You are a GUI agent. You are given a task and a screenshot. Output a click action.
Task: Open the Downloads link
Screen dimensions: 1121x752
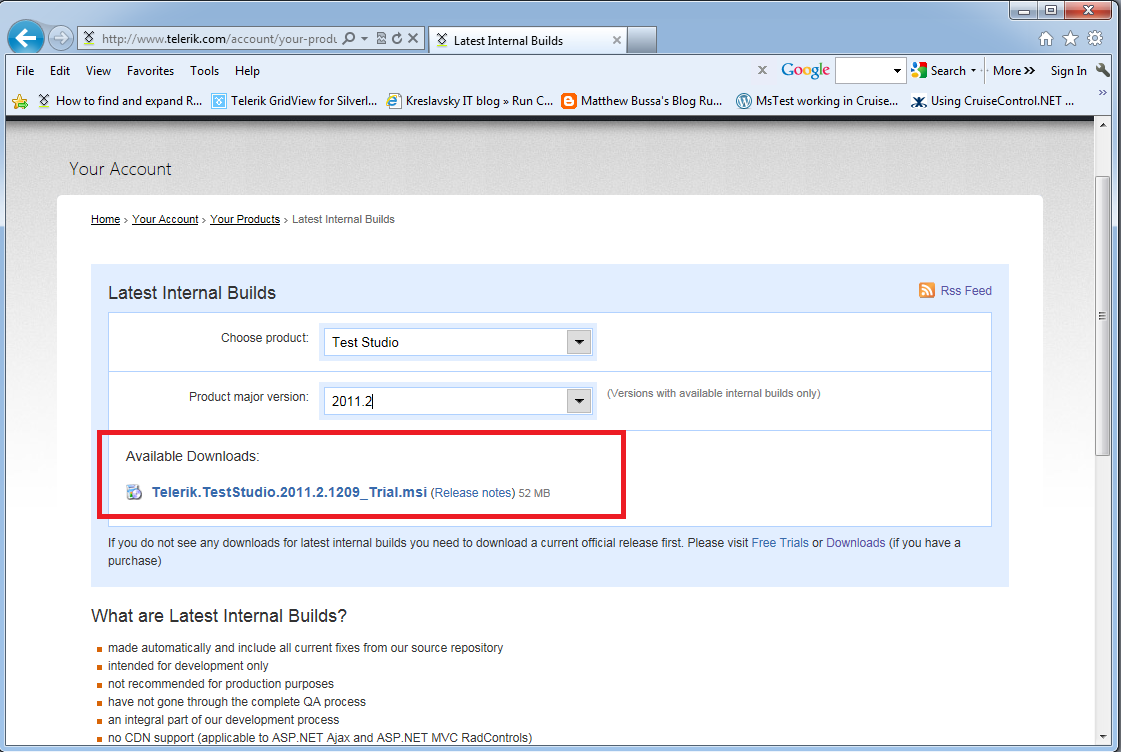click(855, 543)
